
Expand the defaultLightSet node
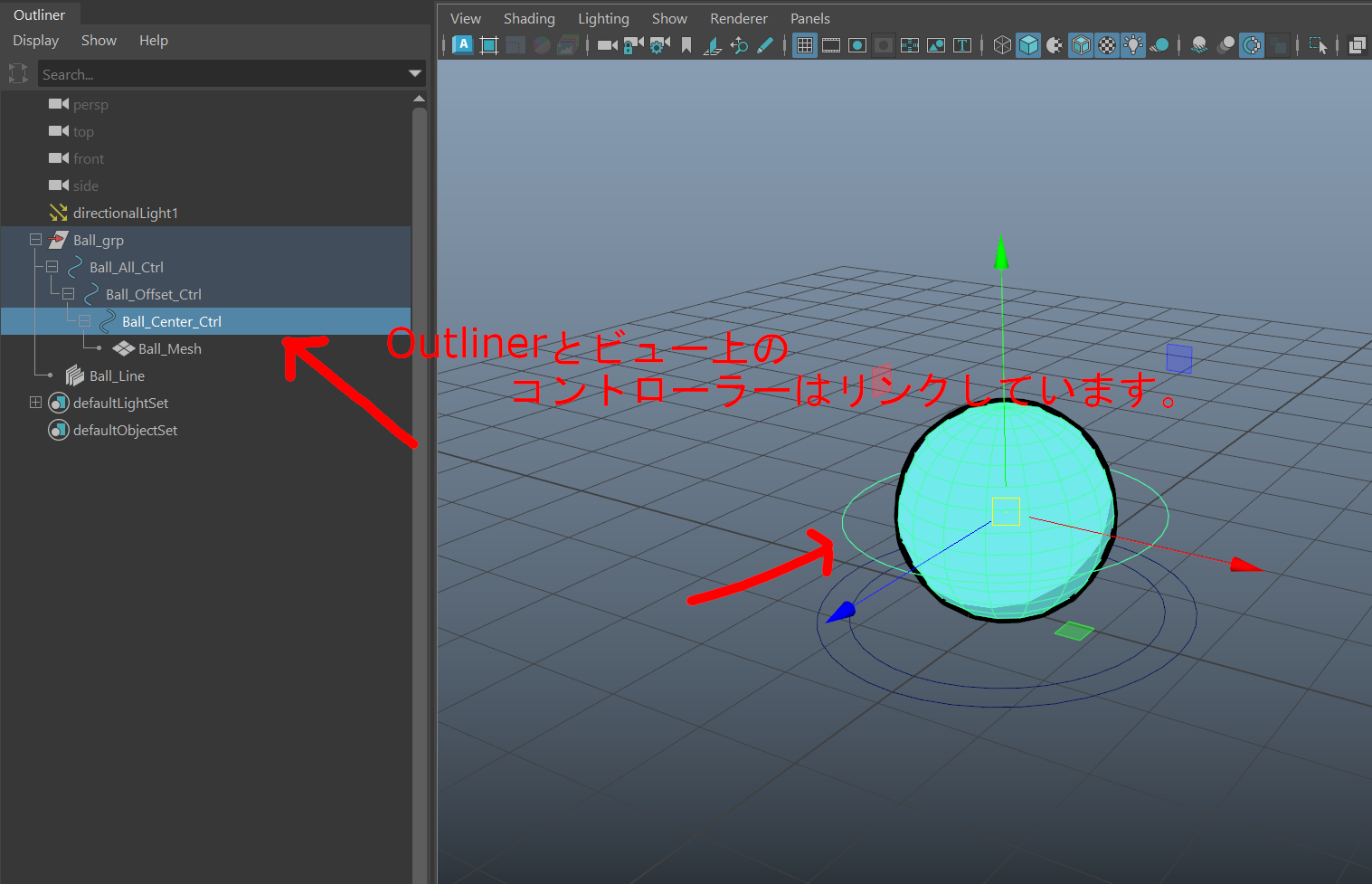[35, 403]
